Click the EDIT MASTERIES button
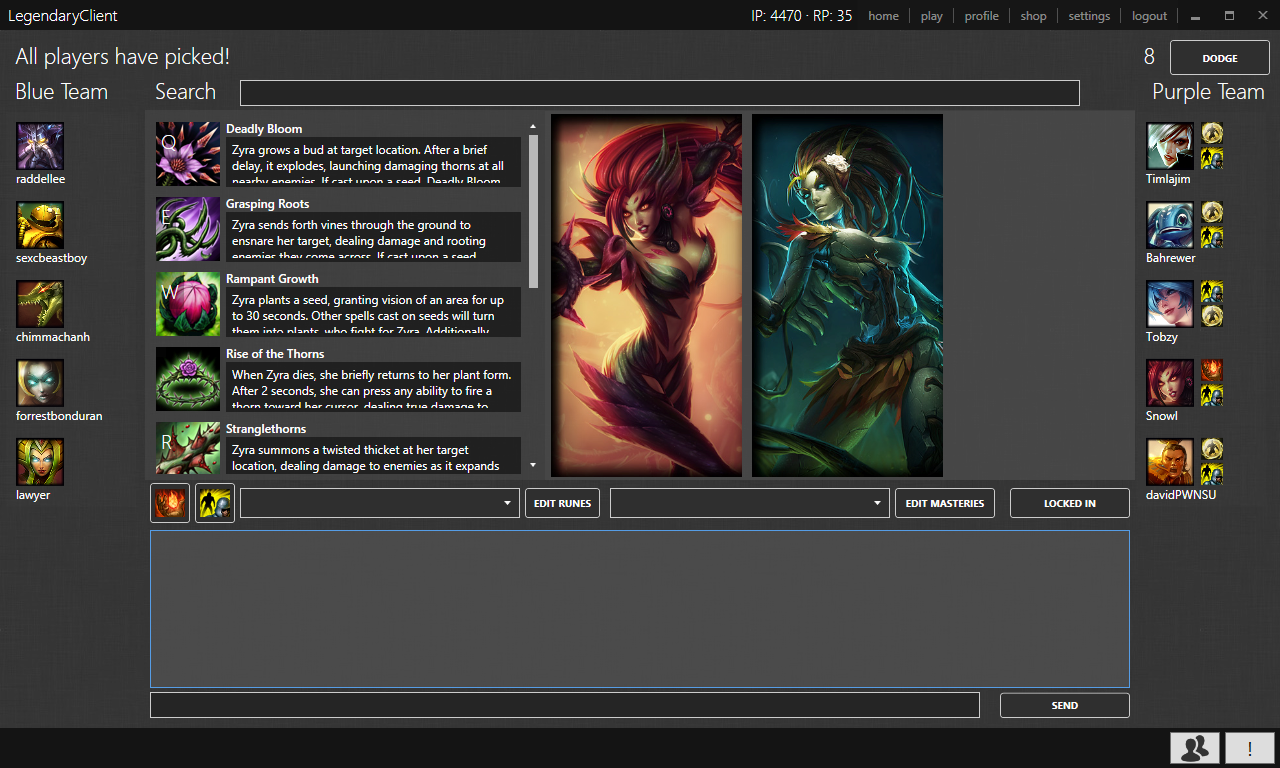This screenshot has width=1280, height=768. click(945, 503)
